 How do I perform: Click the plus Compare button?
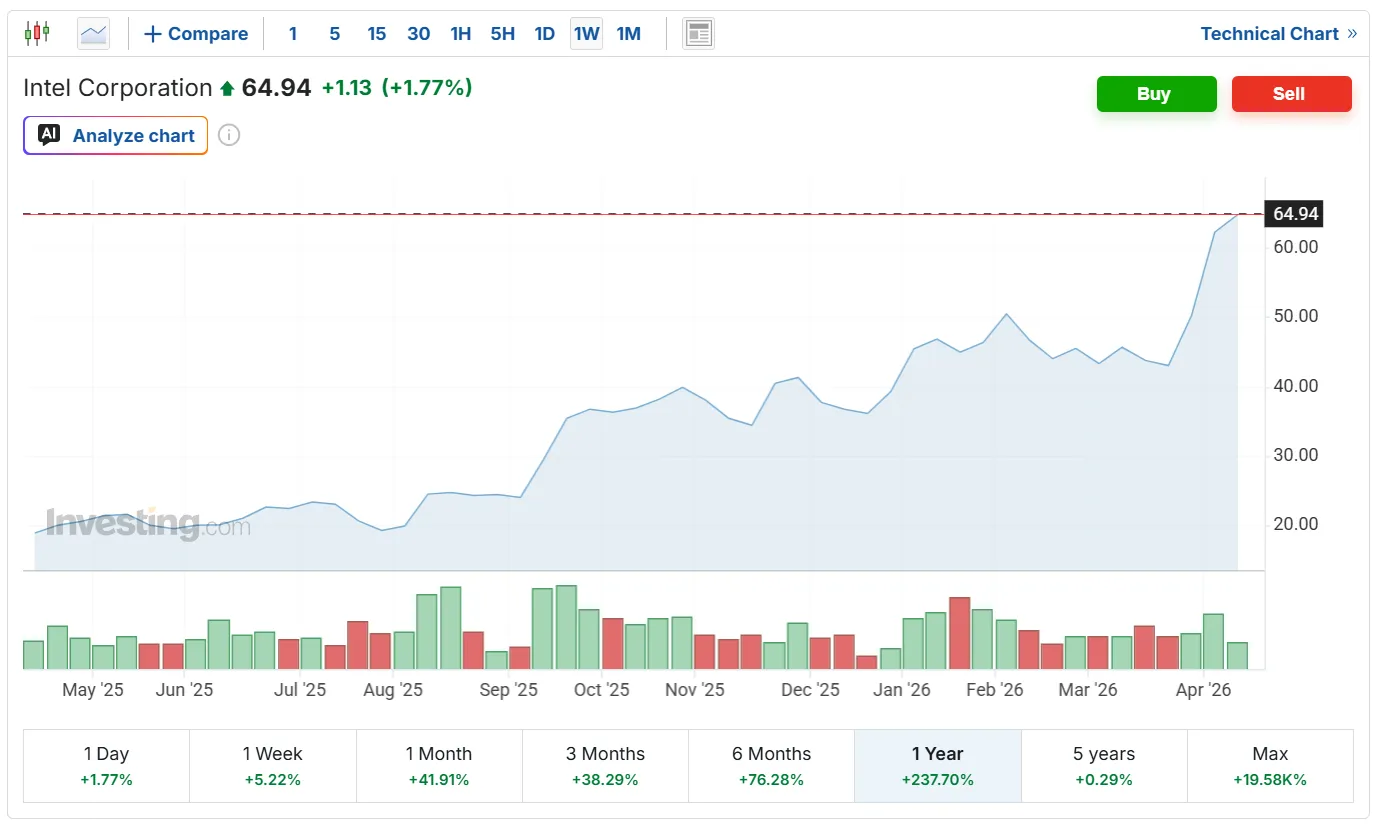coord(196,34)
